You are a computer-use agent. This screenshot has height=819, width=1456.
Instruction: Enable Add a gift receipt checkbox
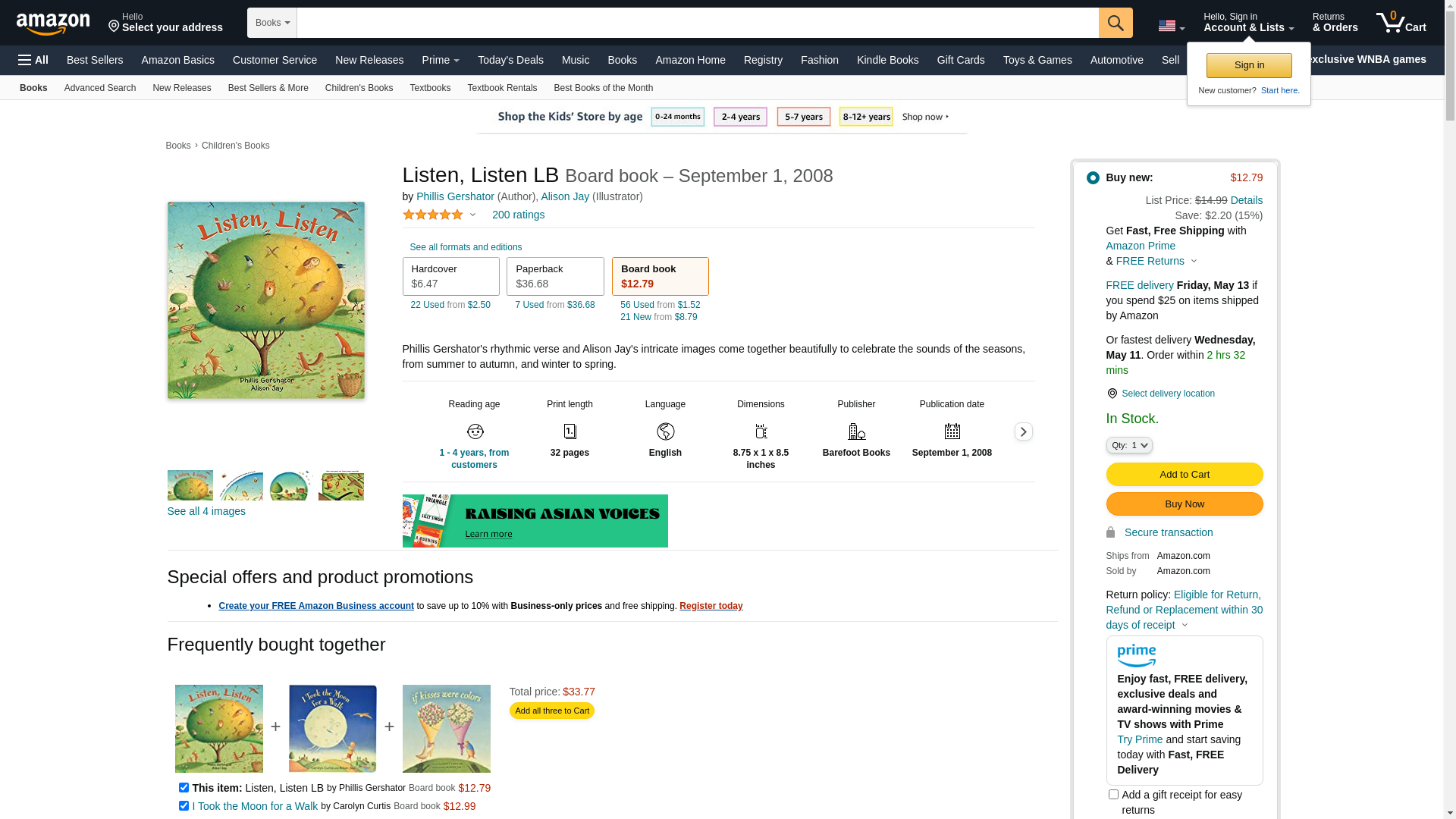tap(1113, 794)
